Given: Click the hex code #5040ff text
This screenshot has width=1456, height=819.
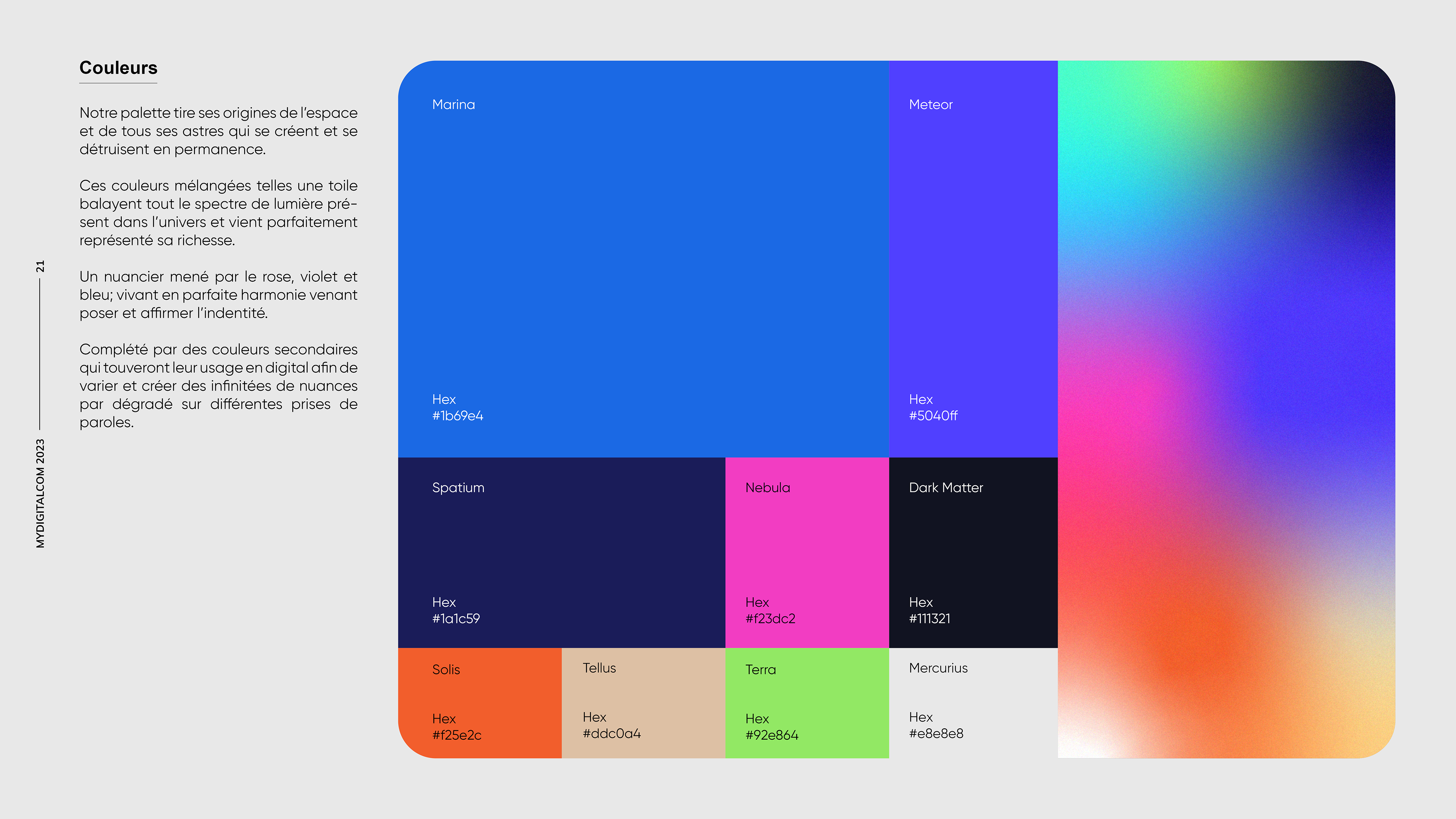Looking at the screenshot, I should click(933, 416).
